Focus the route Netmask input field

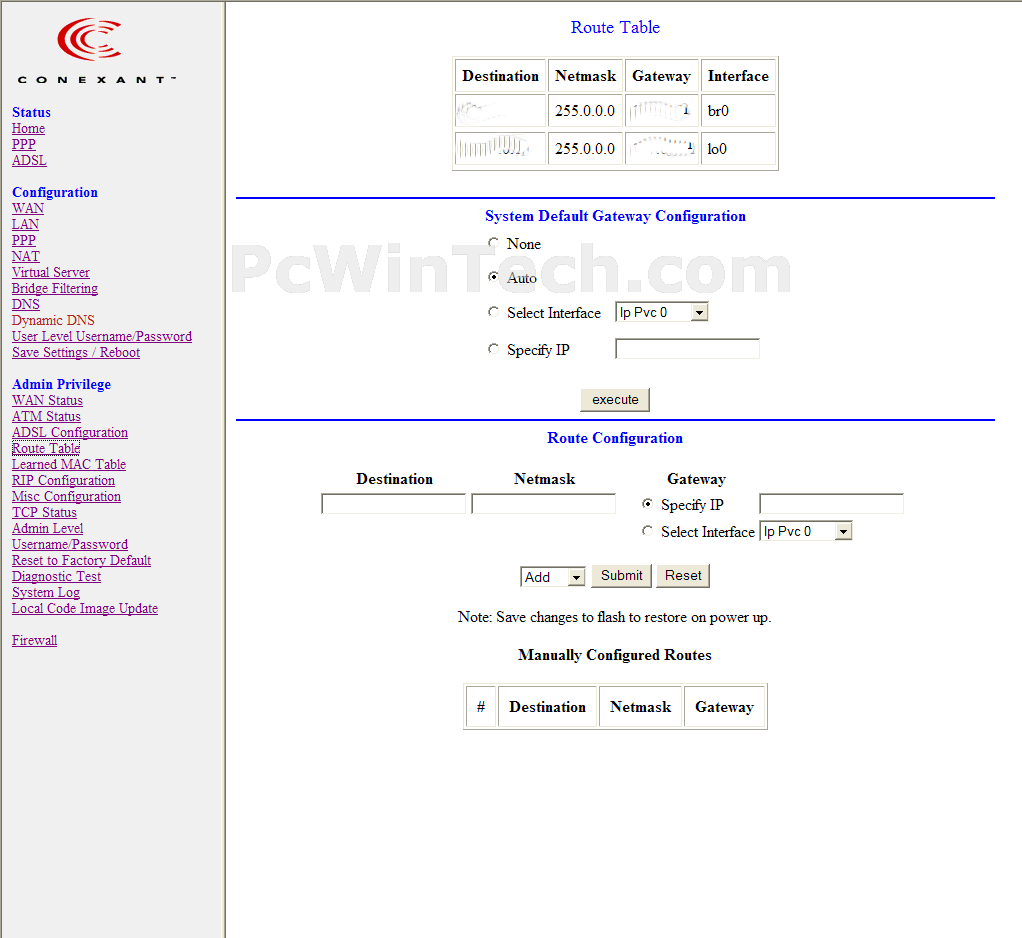coord(544,504)
